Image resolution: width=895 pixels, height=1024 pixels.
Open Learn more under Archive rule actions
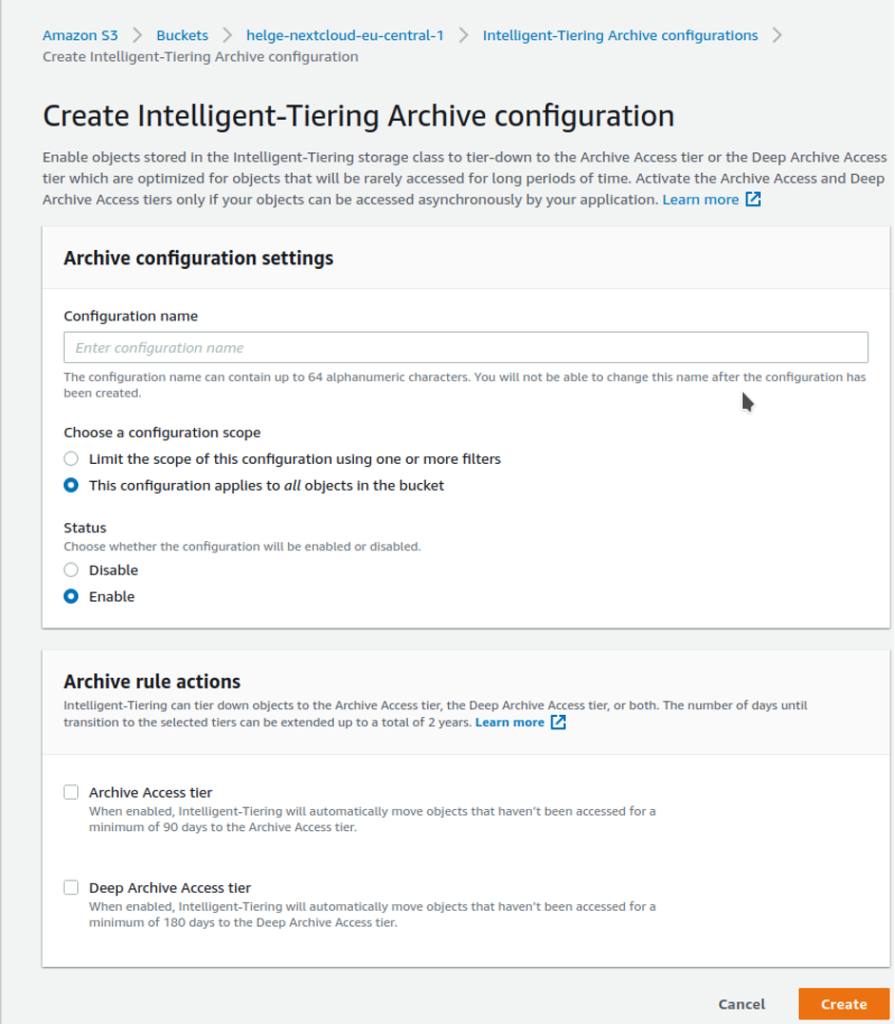click(x=511, y=722)
